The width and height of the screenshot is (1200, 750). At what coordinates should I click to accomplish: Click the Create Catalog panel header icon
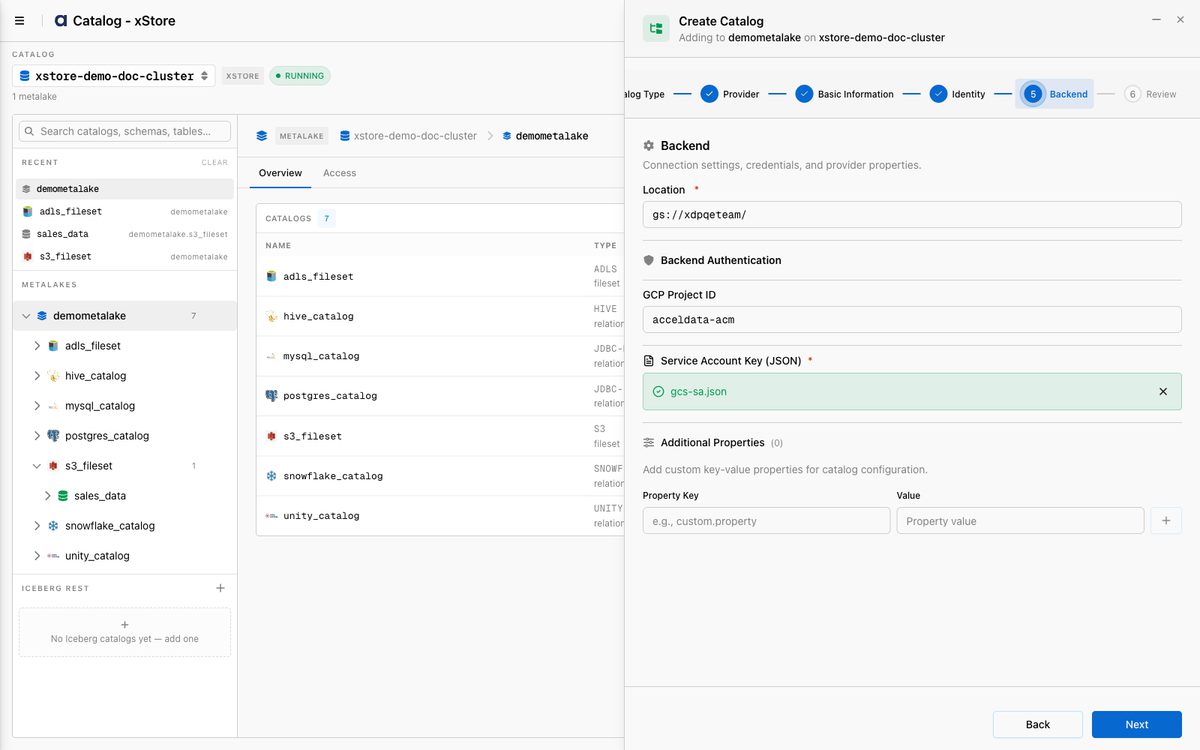(x=656, y=29)
